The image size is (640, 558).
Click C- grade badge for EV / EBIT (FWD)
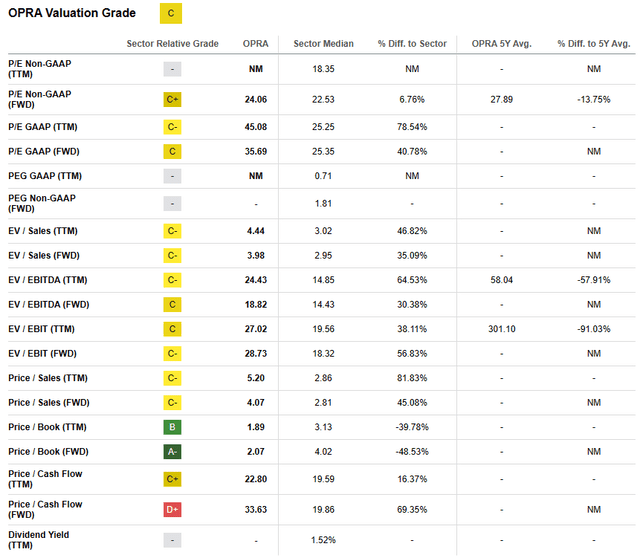(x=172, y=353)
